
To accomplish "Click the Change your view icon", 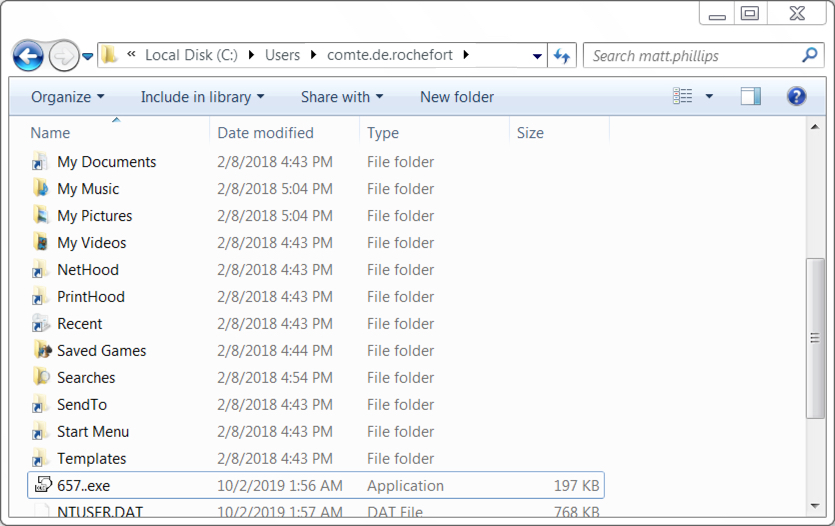I will 683,96.
